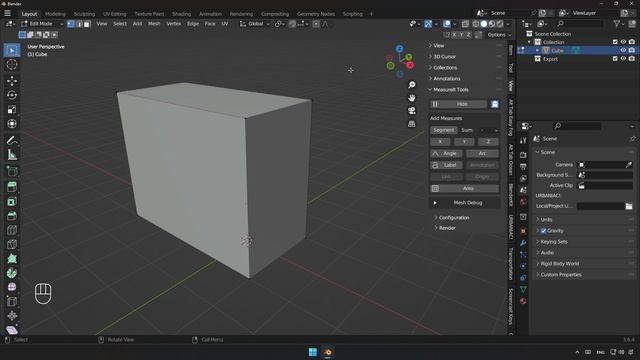Open Global transform orientation dropdown

(x=255, y=24)
